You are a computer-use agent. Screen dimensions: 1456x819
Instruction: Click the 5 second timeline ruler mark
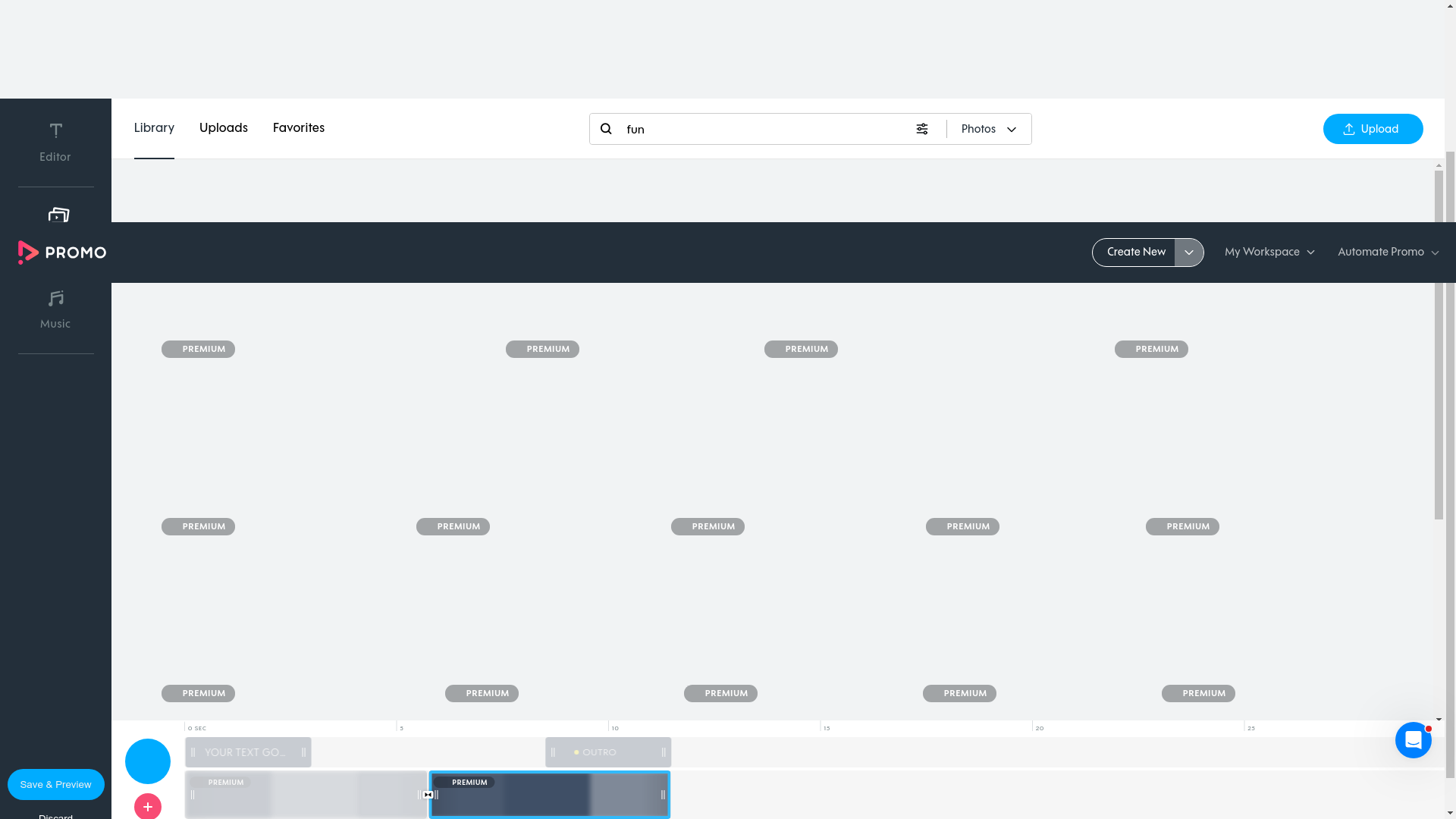[x=402, y=728]
